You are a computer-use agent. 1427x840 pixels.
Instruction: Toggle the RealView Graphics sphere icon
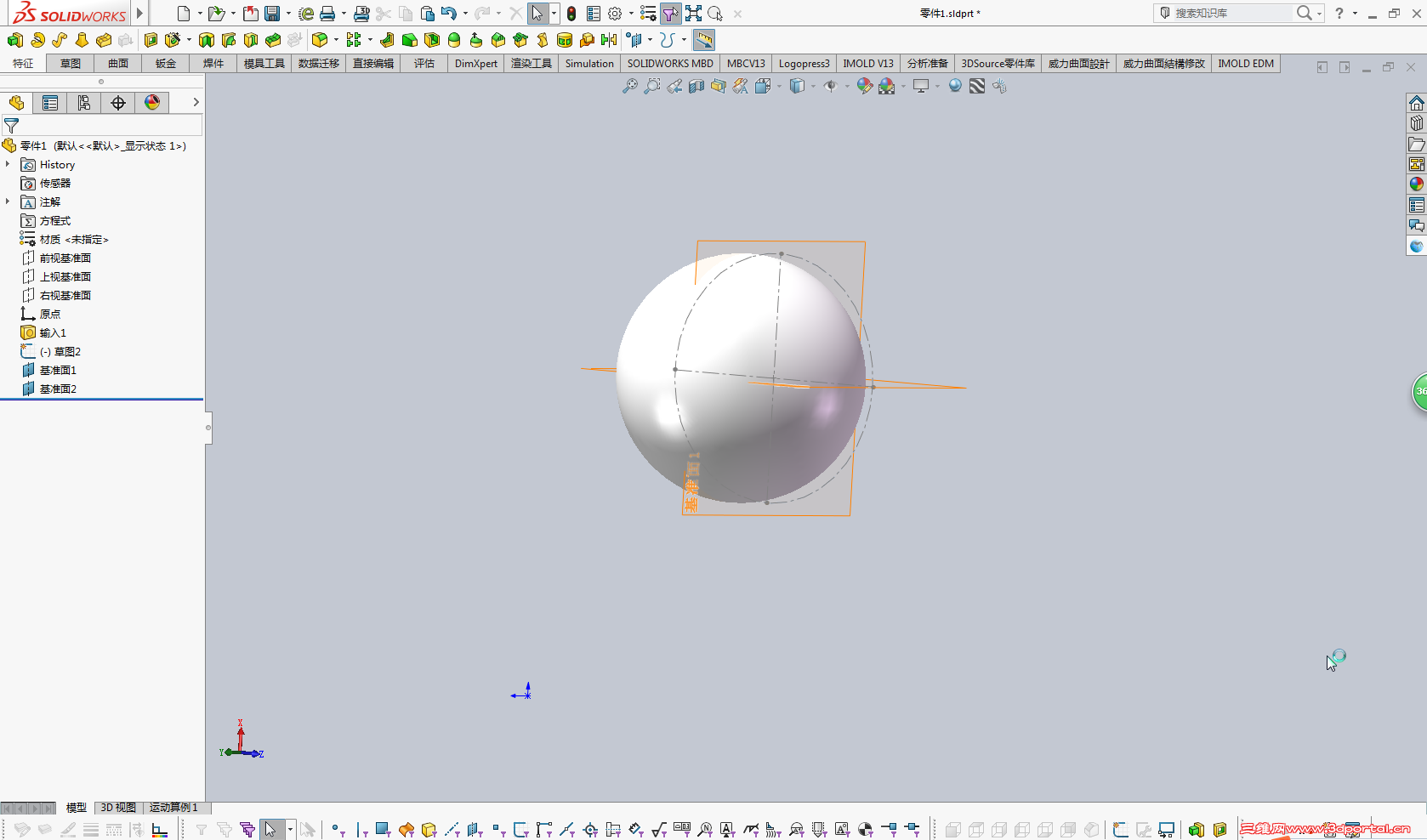(955, 86)
